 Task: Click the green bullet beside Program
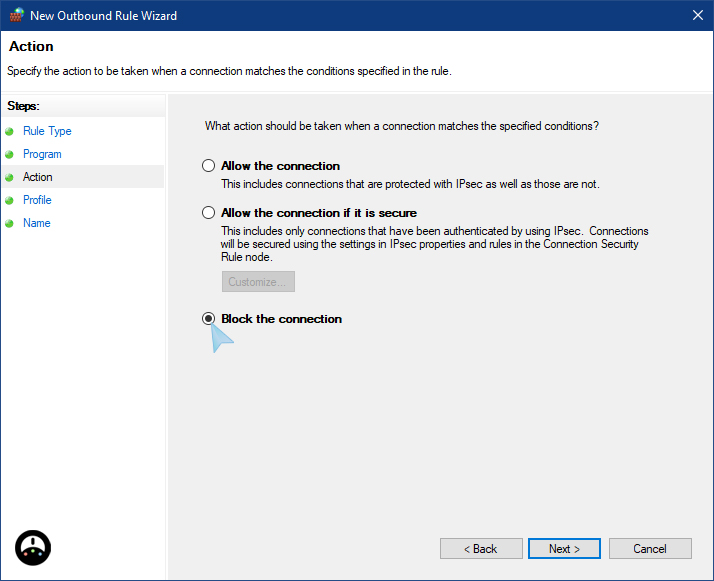[10, 154]
